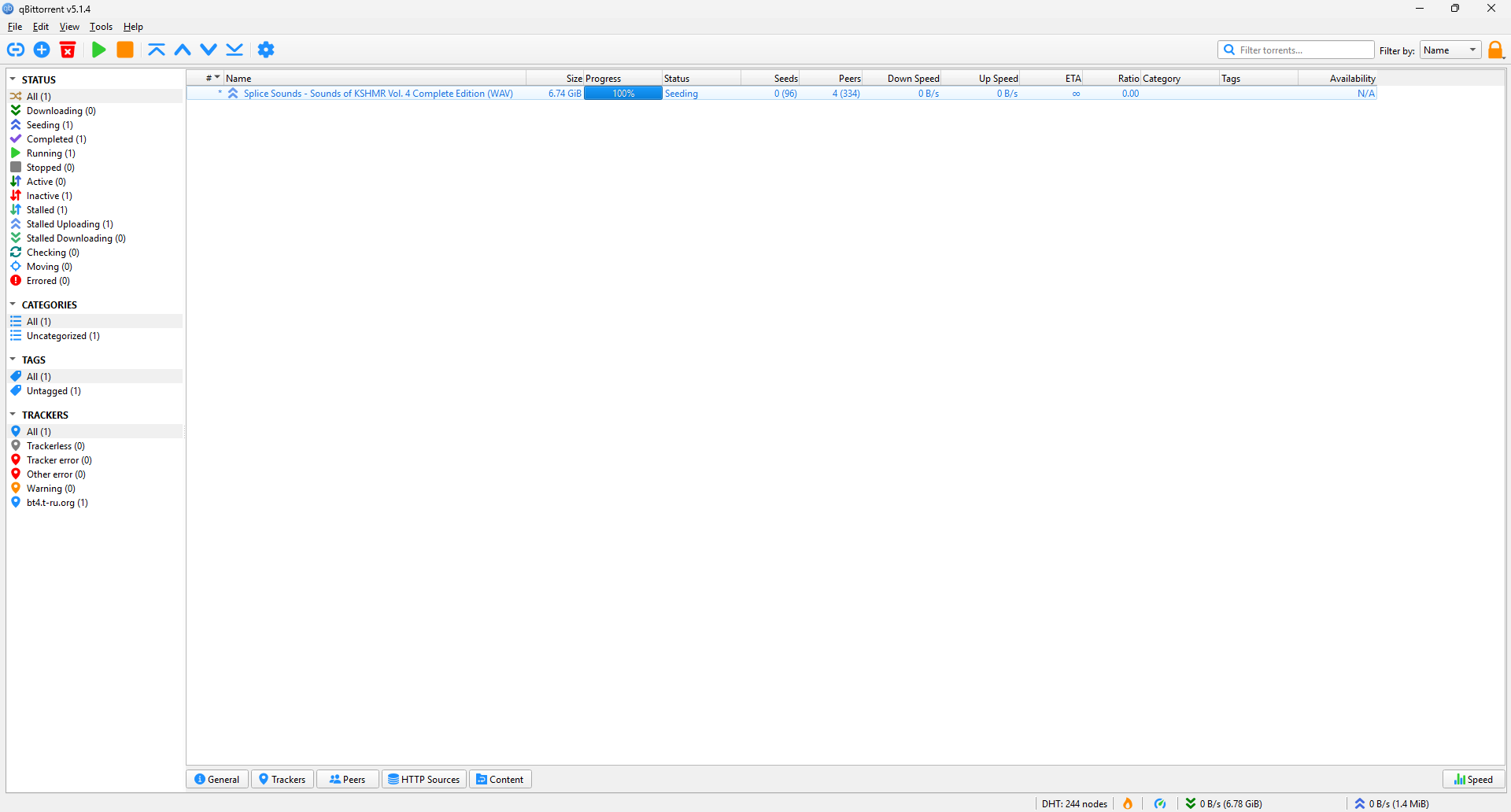The height and width of the screenshot is (812, 1511).
Task: Click DHT: 244 nodes status text
Action: click(1074, 803)
